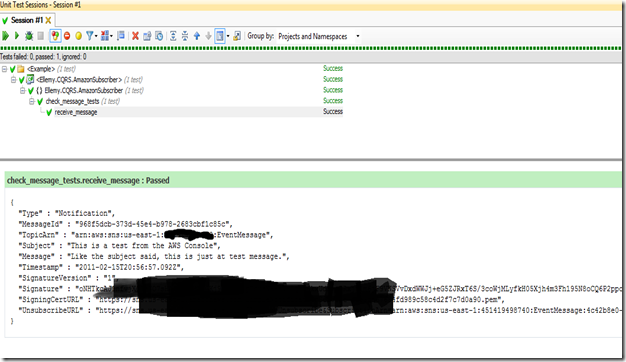Image resolution: width=626 pixels, height=362 pixels.
Task: Open the Group by Projects and Namespaces combo
Action: 319,36
